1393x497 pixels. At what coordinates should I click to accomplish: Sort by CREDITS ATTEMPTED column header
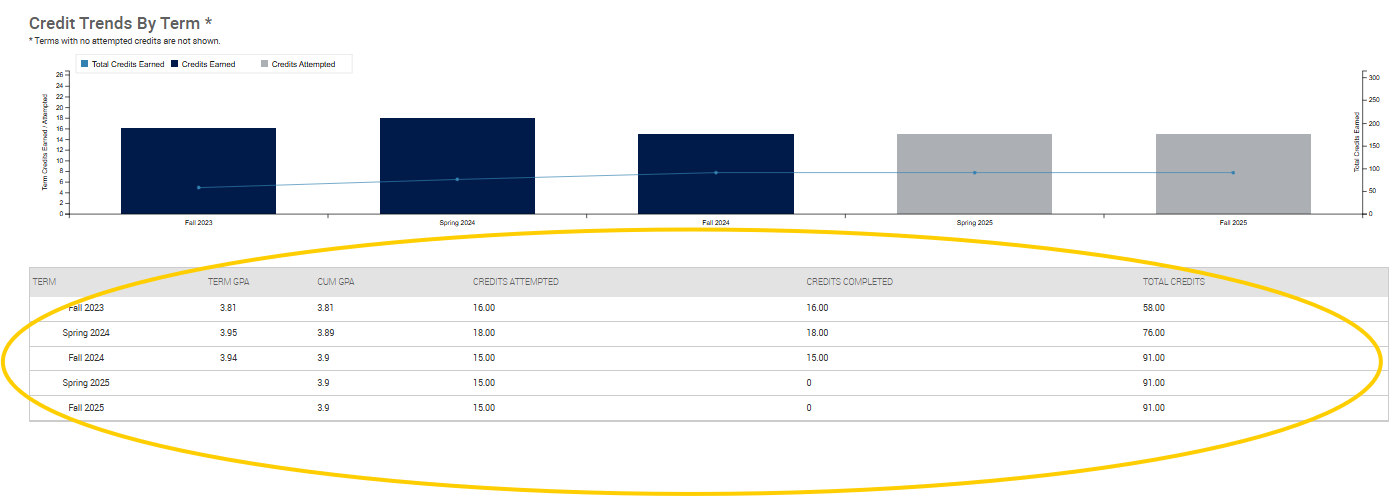tap(515, 282)
